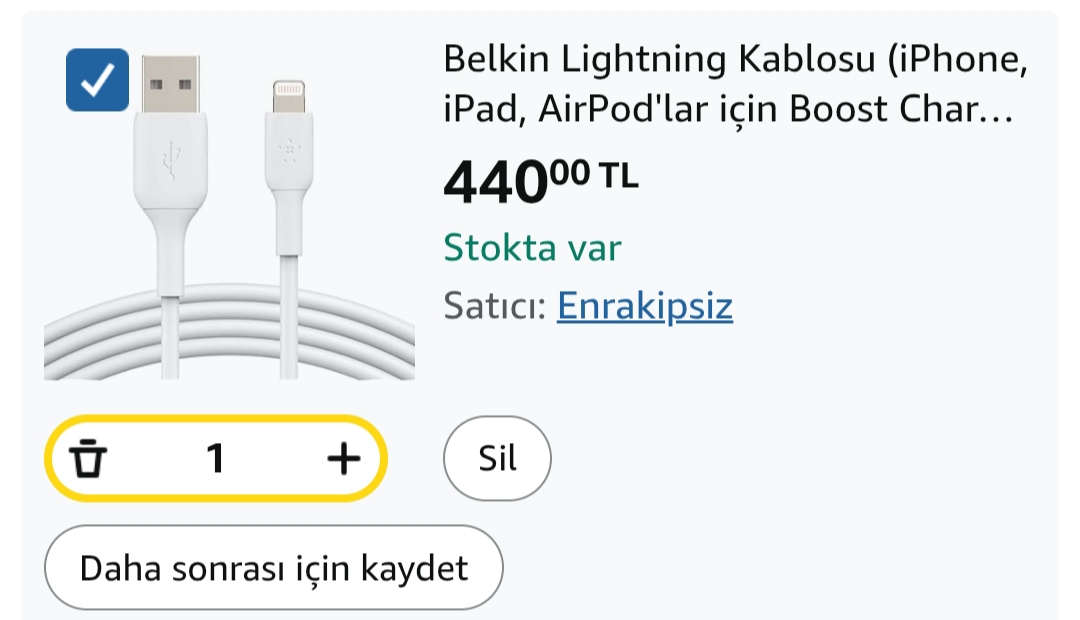Image resolution: width=1080 pixels, height=620 pixels.
Task: Click the coiled white cable picture
Action: point(229,331)
